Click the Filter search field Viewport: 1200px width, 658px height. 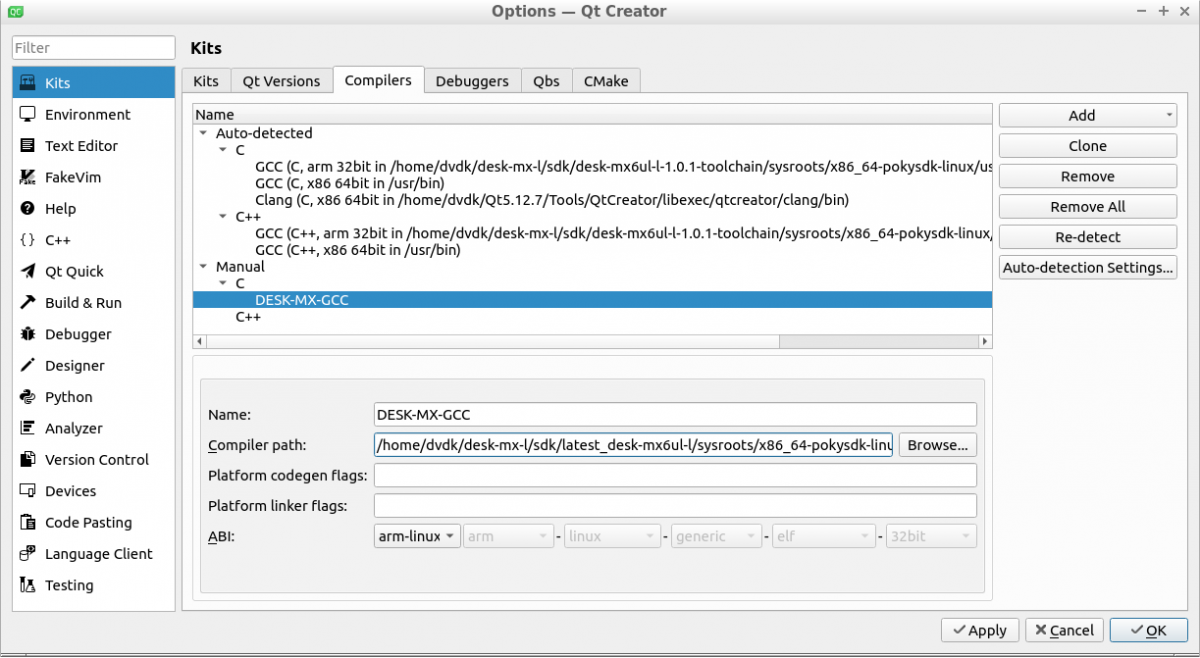(x=94, y=48)
